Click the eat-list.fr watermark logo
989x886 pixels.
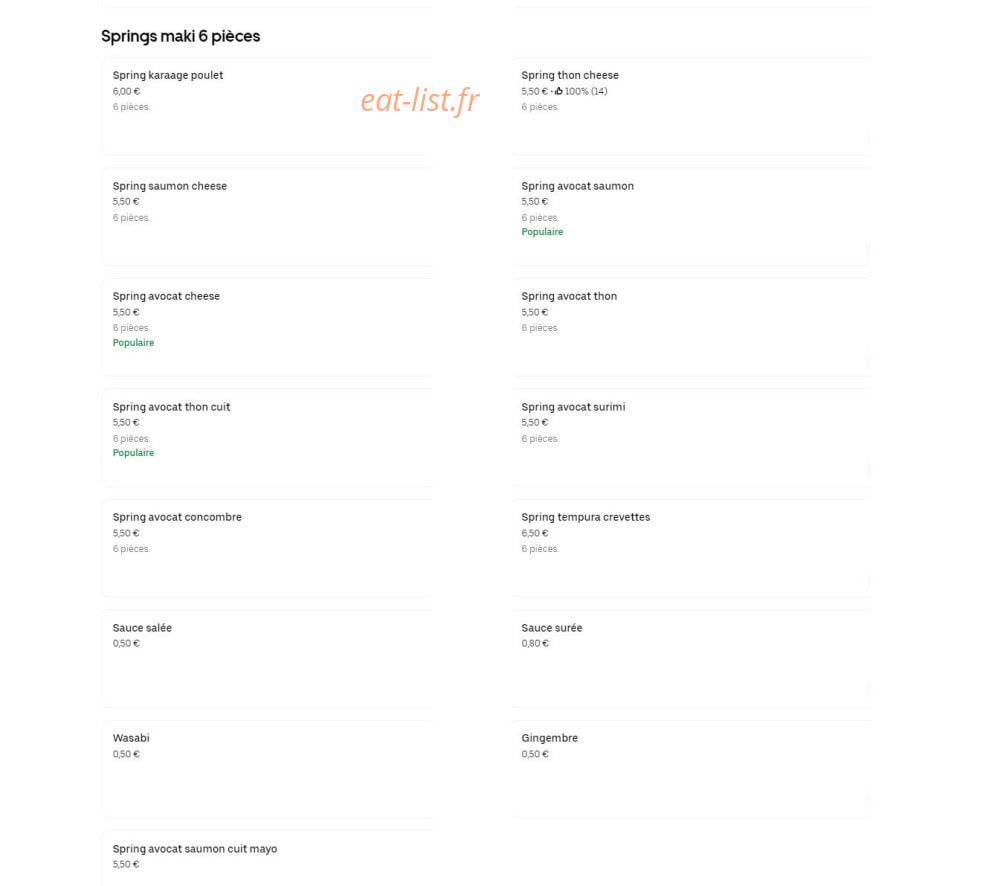pos(419,101)
